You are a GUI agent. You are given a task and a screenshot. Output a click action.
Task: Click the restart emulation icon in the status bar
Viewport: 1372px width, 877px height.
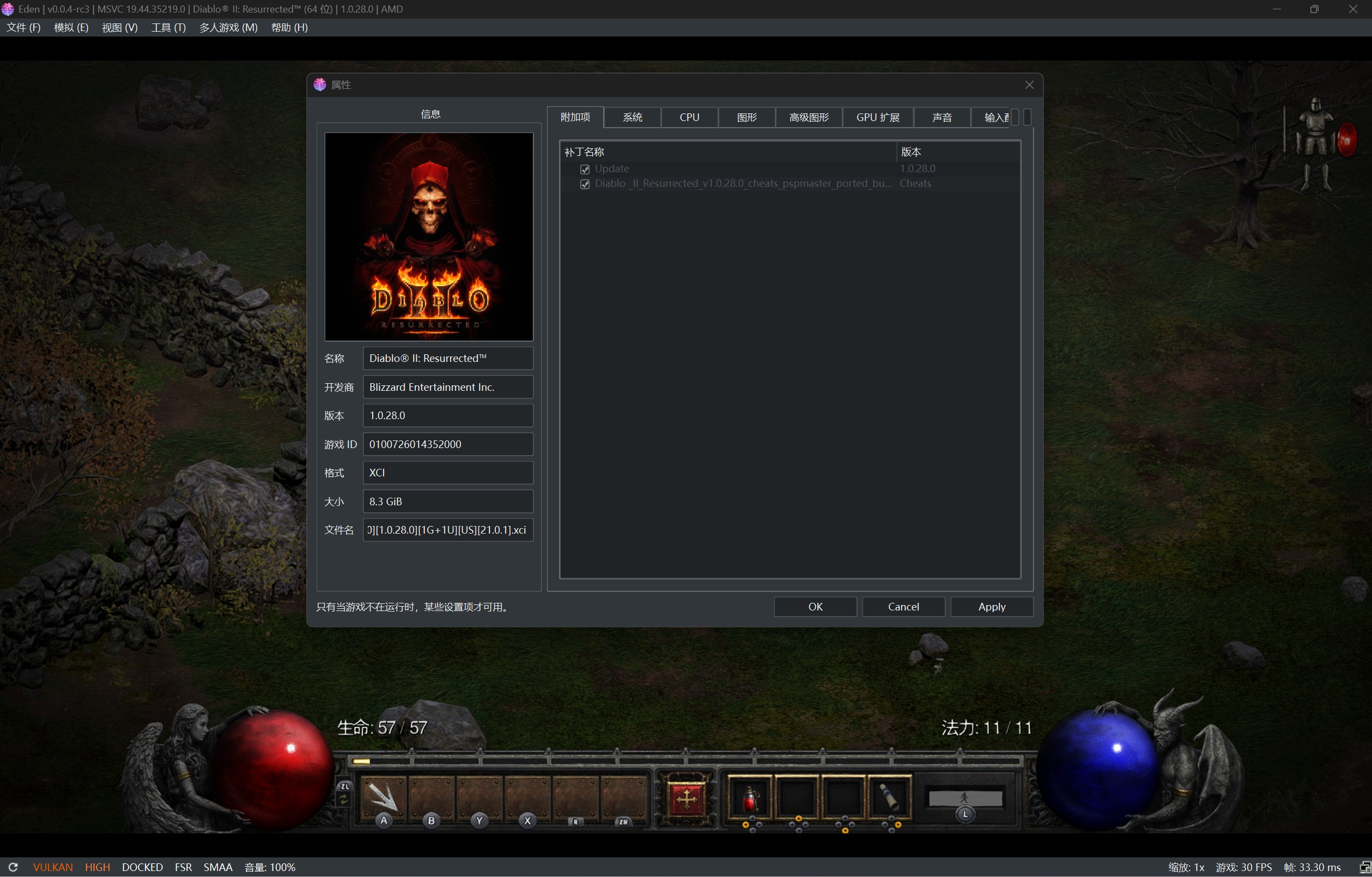(13, 867)
